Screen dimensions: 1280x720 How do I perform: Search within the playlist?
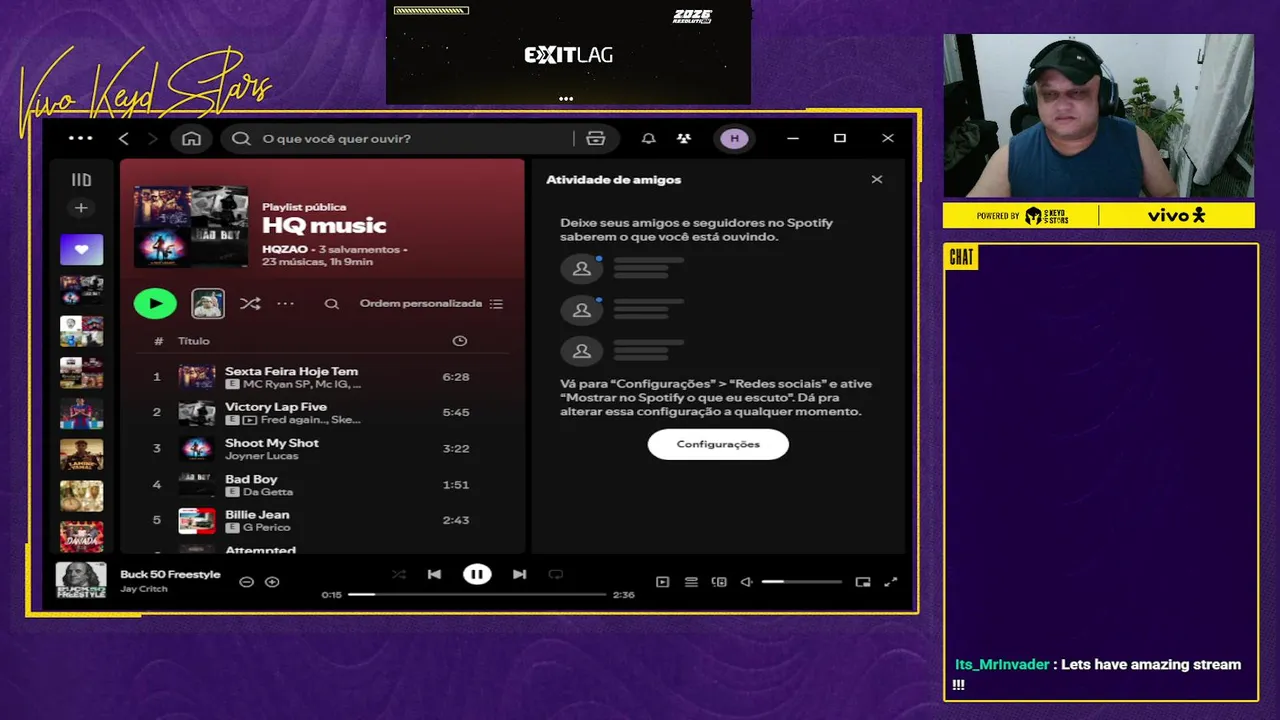coord(332,304)
